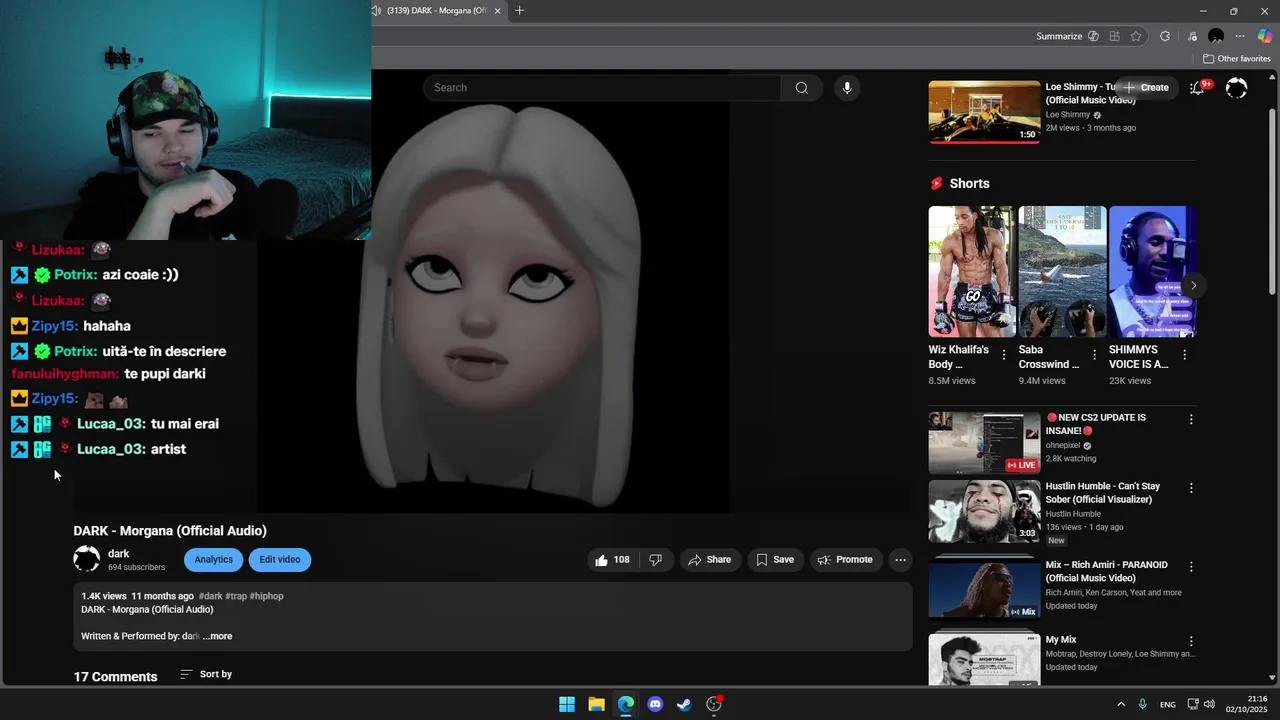Open the Edge media control icon

(x=1192, y=36)
